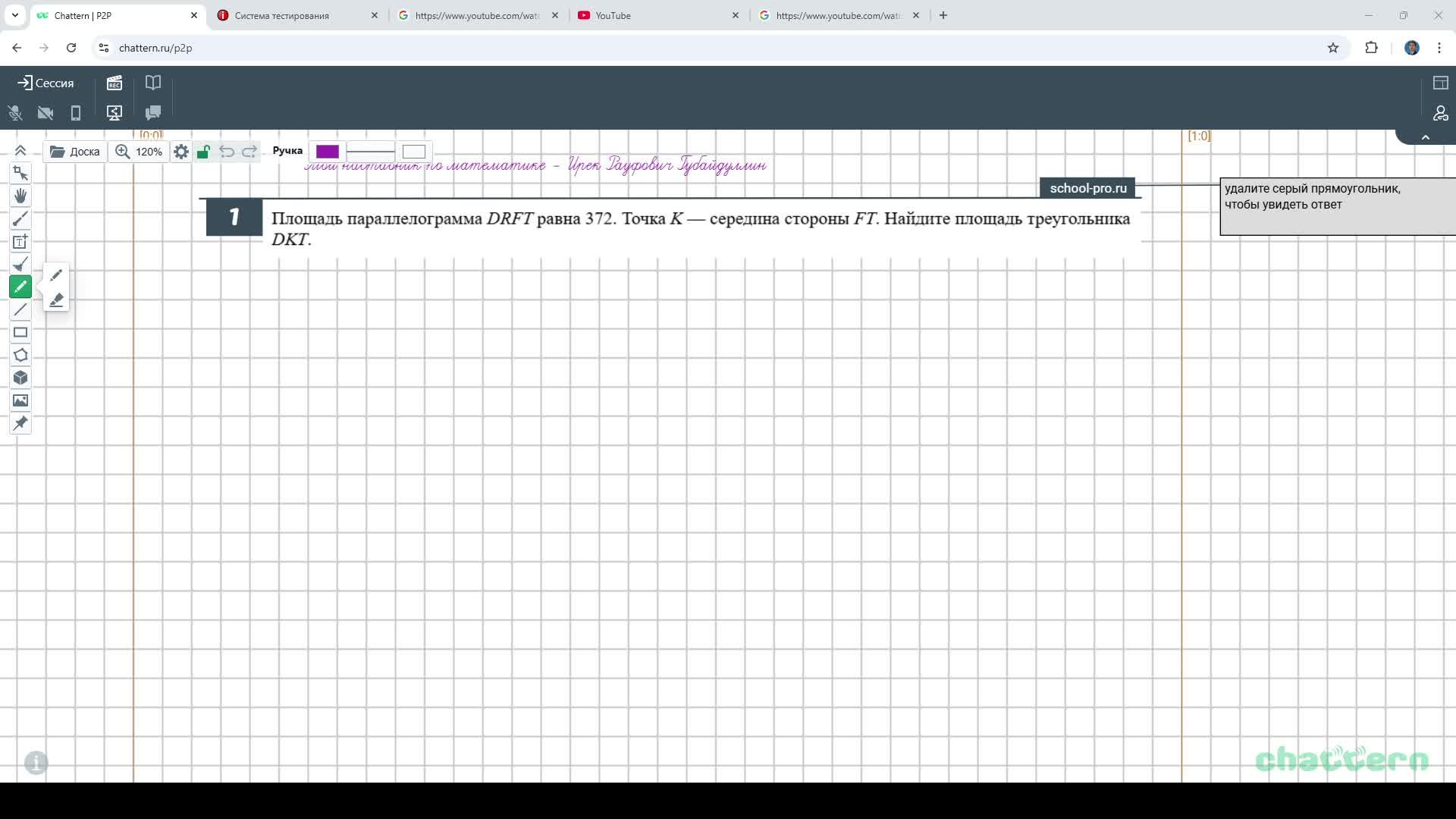View site information icon in address bar
Screen dimensions: 1456x819
104,48
